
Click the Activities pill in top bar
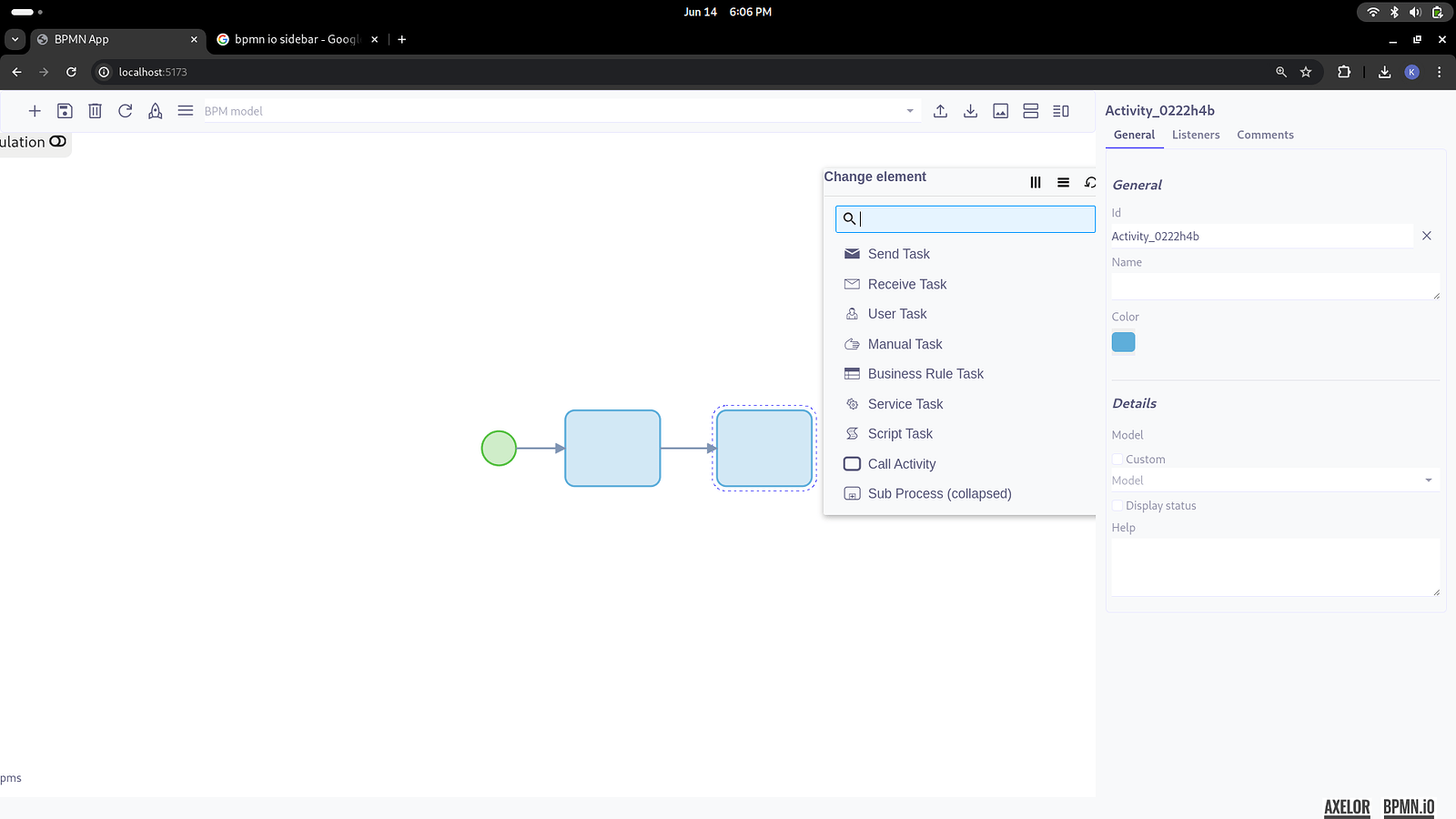(x=26, y=12)
